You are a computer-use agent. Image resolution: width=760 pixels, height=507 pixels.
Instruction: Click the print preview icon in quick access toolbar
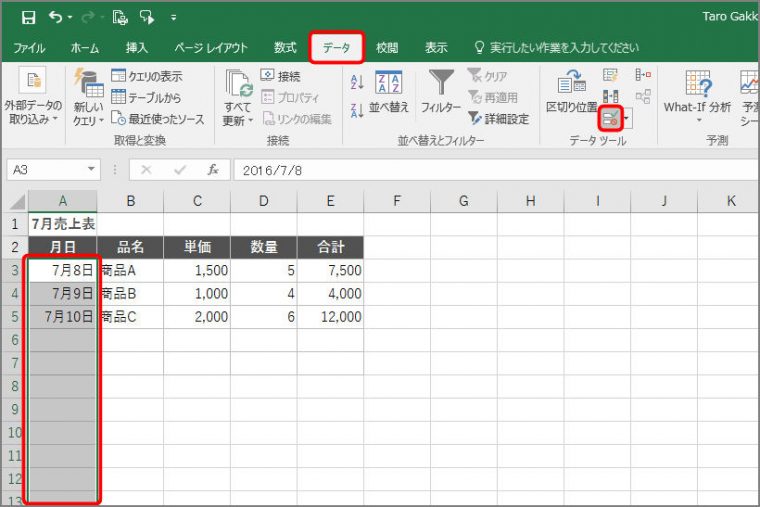pyautogui.click(x=120, y=17)
